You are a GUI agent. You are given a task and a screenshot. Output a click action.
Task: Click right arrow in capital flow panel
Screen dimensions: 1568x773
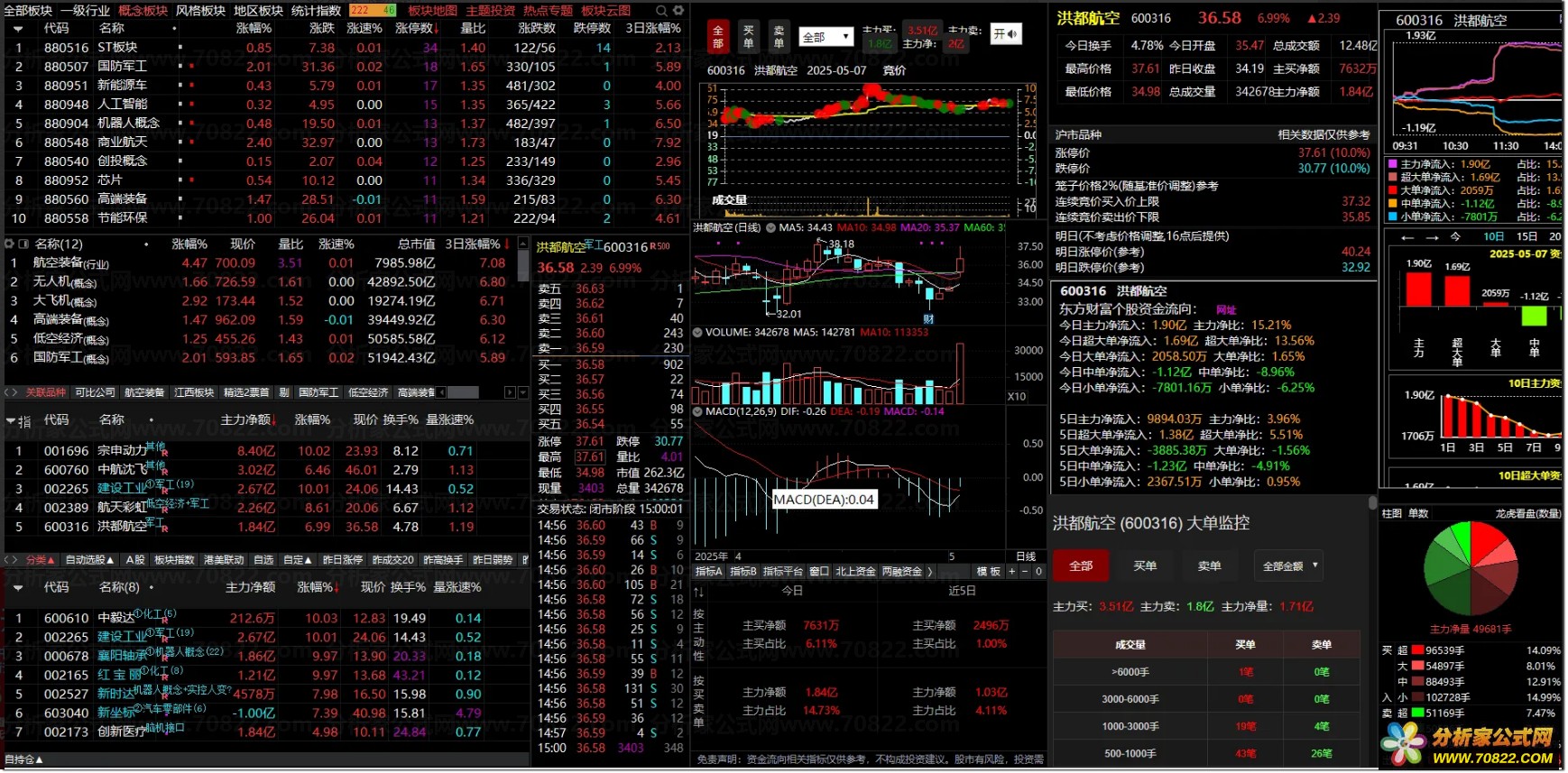tap(1432, 237)
